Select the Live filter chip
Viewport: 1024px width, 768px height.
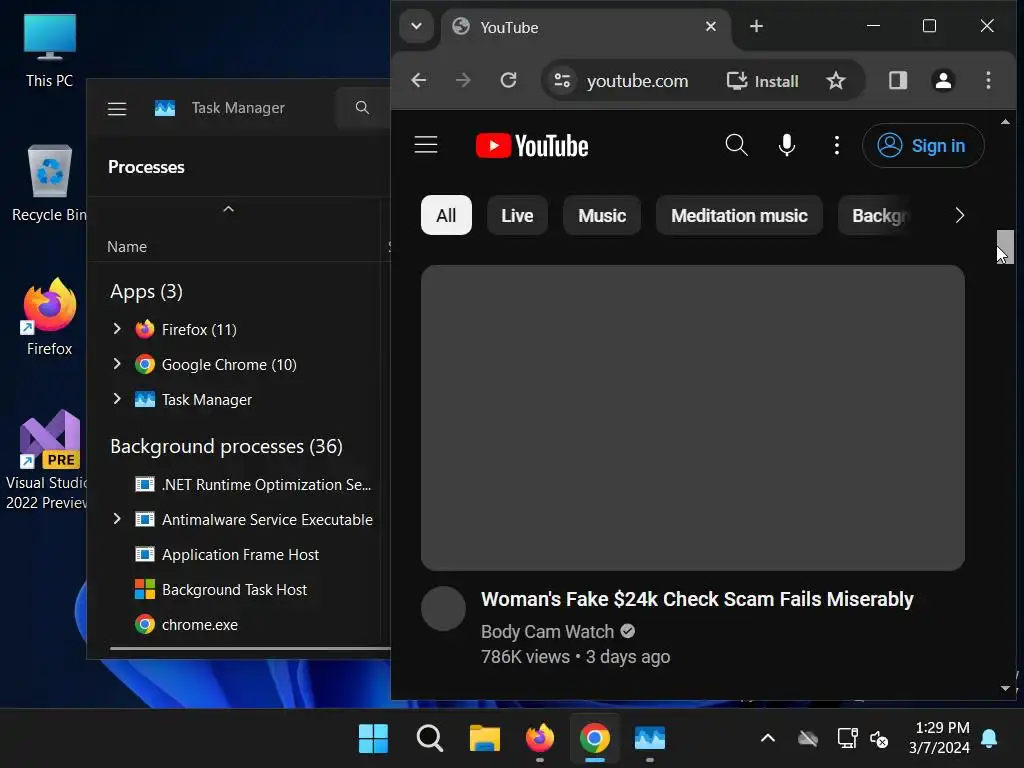(x=517, y=216)
